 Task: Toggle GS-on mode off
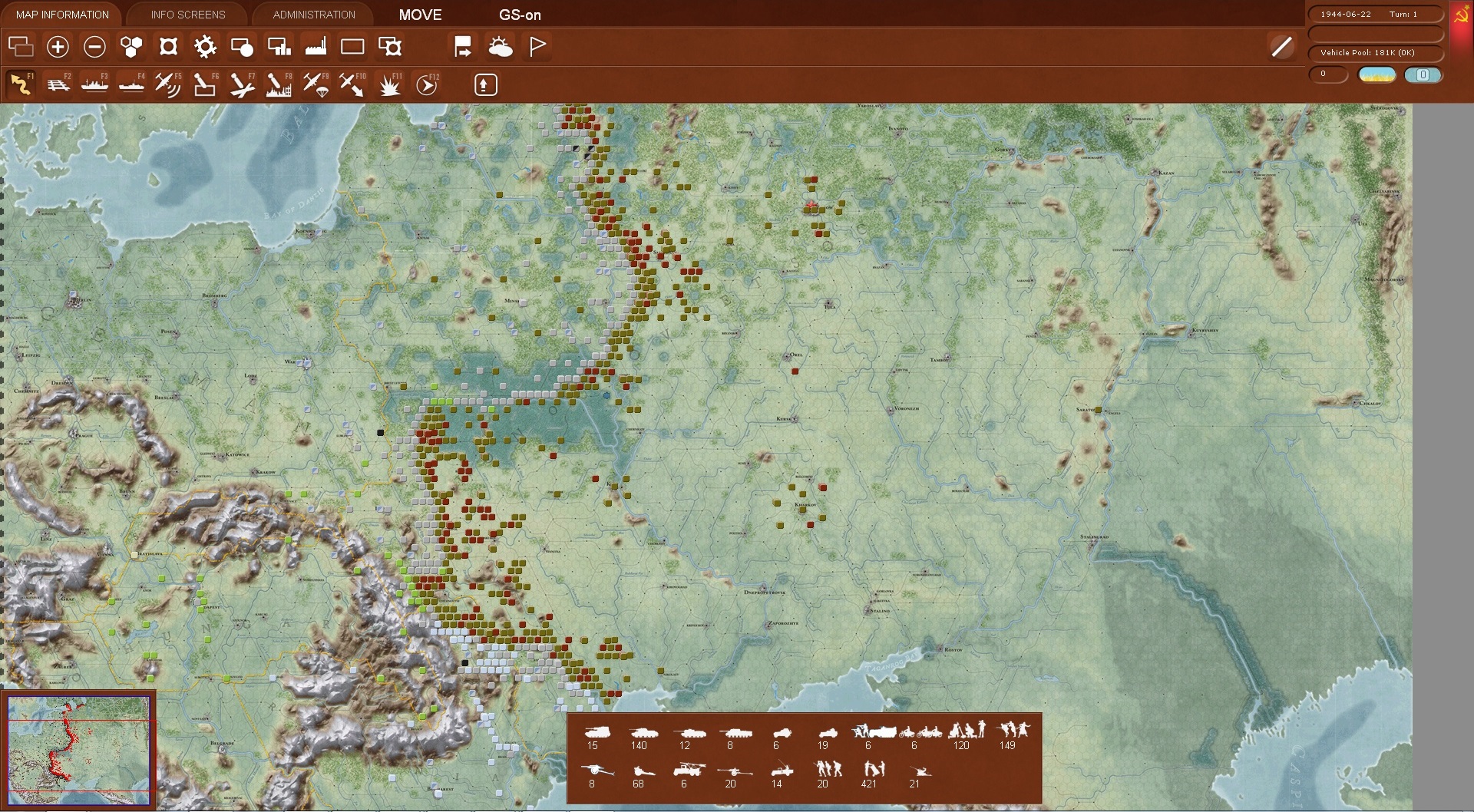pyautogui.click(x=520, y=15)
